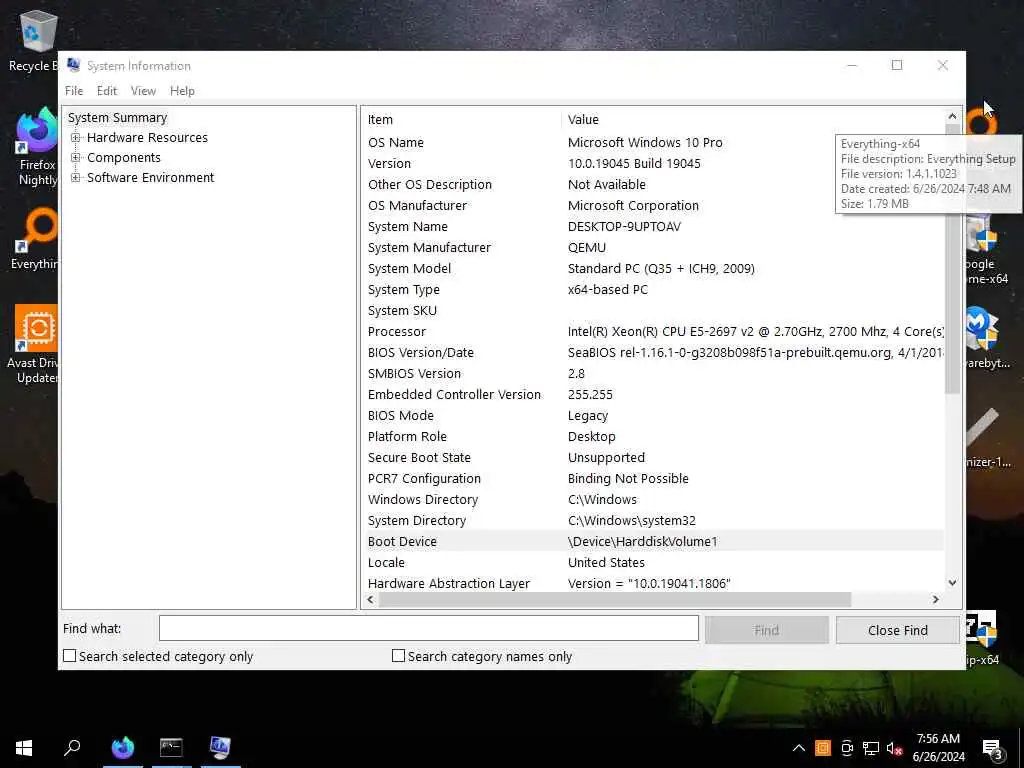Enable Search category names only
Viewport: 1024px width, 768px height.
pyautogui.click(x=398, y=656)
